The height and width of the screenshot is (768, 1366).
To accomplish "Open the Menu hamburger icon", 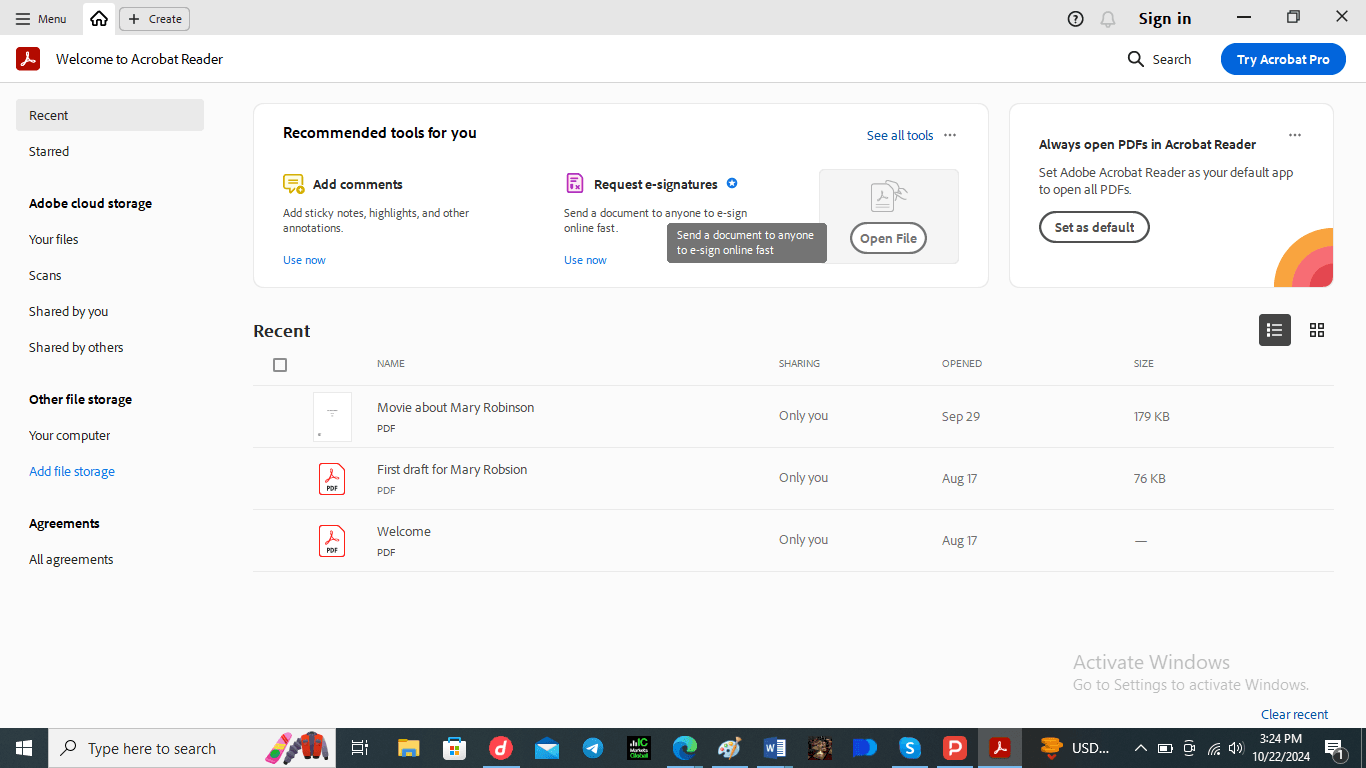I will (x=23, y=19).
